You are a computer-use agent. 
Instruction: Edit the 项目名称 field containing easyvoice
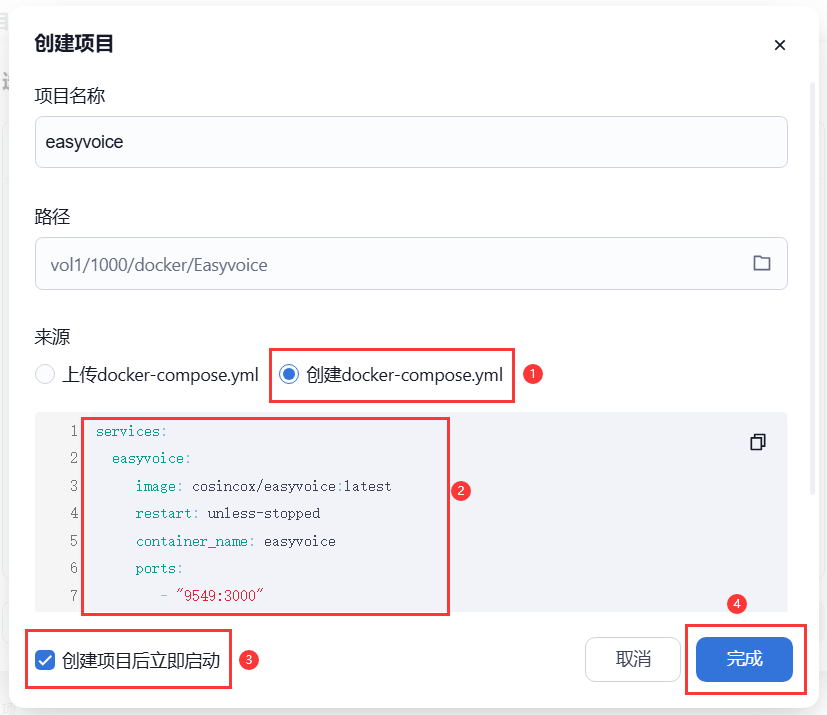point(411,142)
